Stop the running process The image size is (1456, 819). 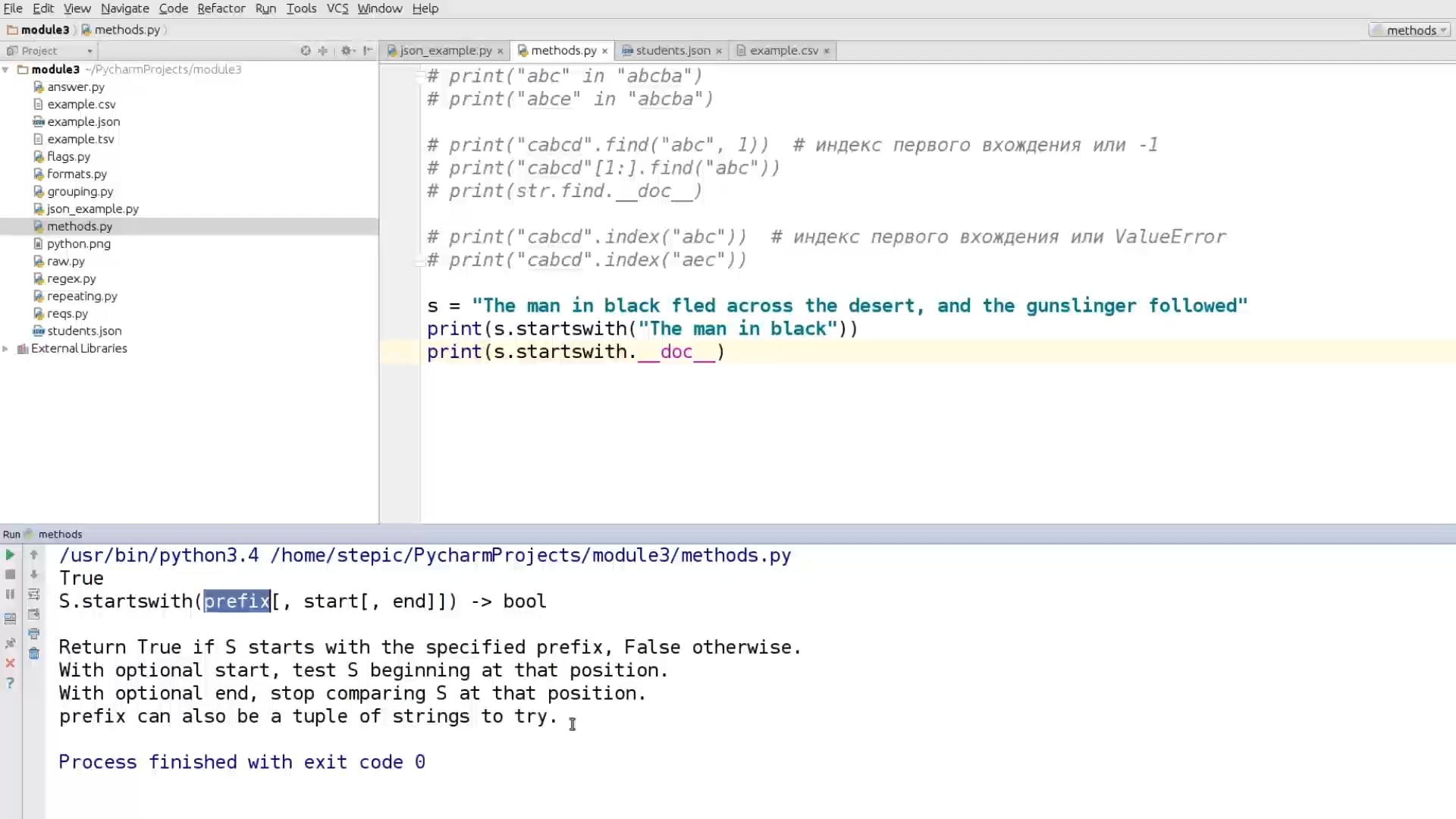coord(10,574)
